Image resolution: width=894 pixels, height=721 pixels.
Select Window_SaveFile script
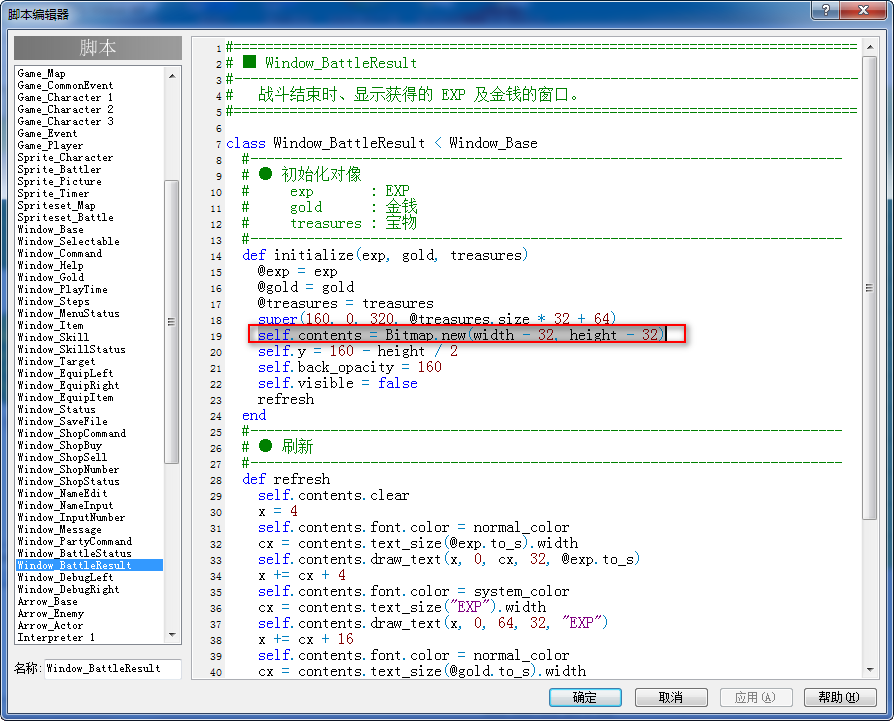(63, 421)
